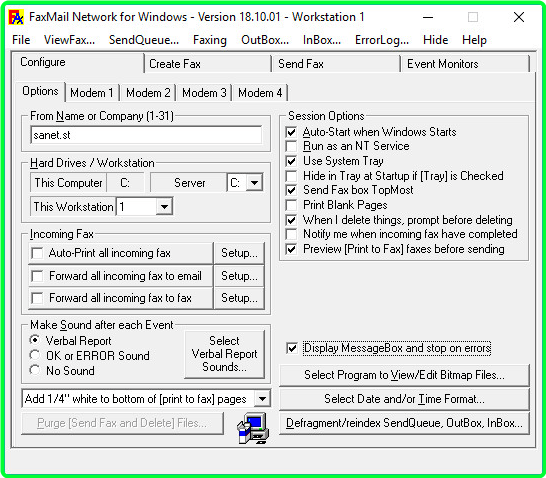The image size is (546, 478).
Task: Select the OK or ERROR Sound option
Action: (x=35, y=355)
